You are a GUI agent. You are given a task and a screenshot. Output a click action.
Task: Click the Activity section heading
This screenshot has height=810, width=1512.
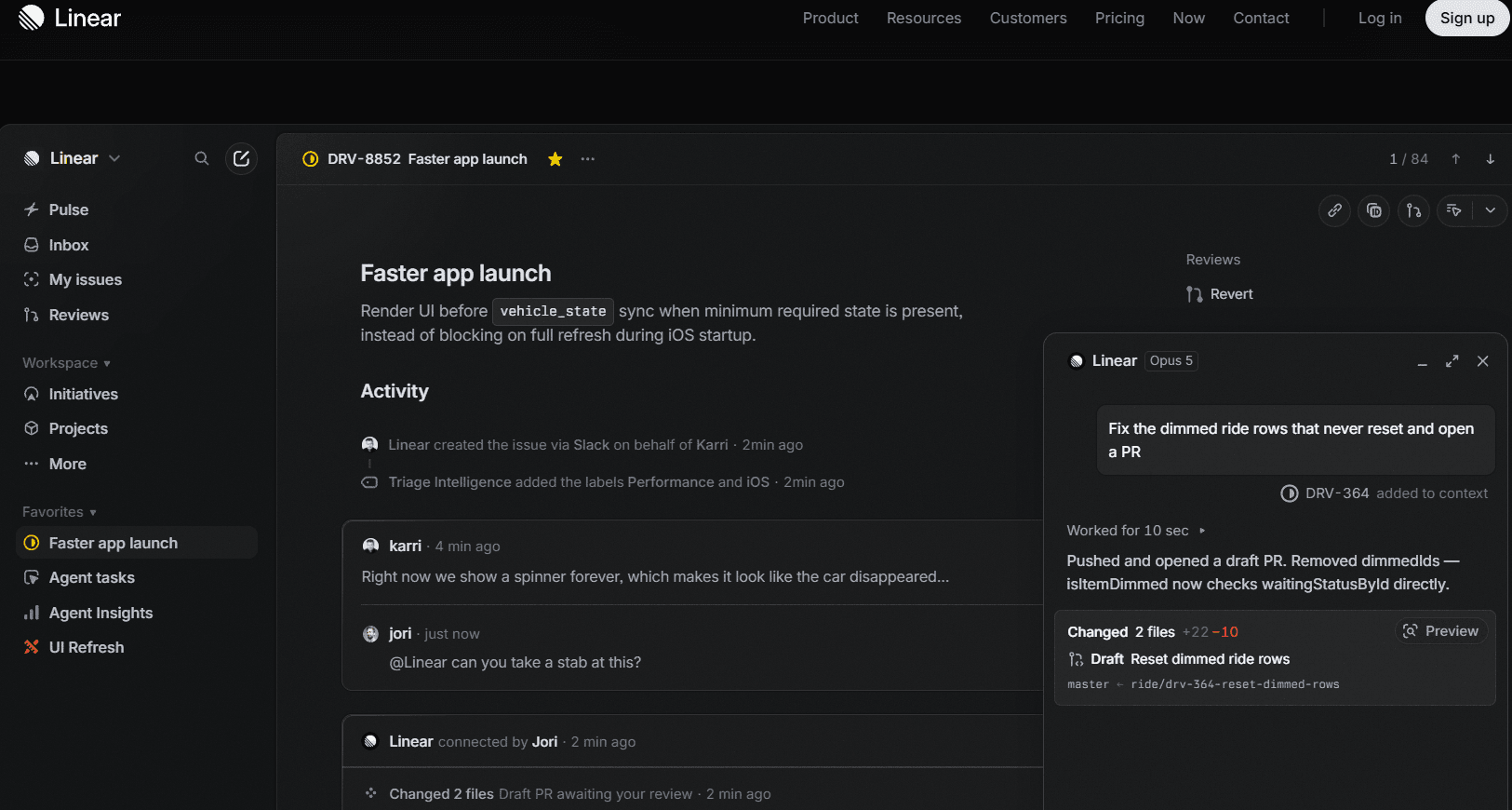coord(395,391)
